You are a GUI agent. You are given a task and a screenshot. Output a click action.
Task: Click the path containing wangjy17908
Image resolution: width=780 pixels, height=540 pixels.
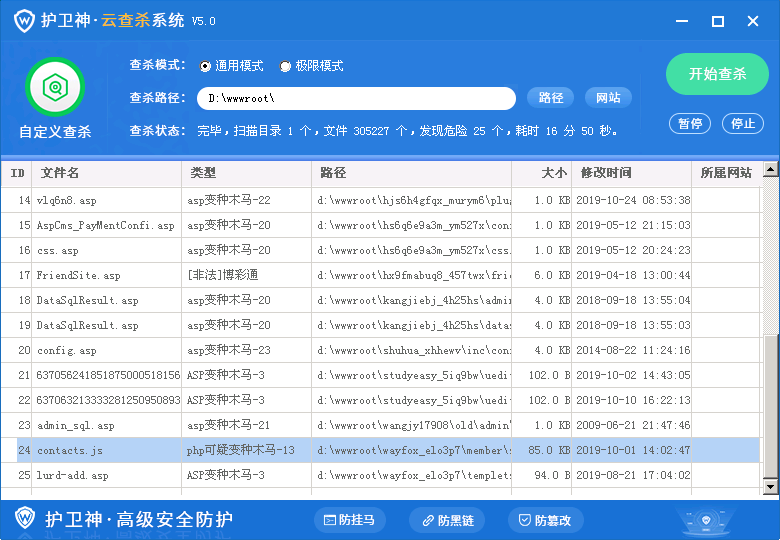coord(414,425)
